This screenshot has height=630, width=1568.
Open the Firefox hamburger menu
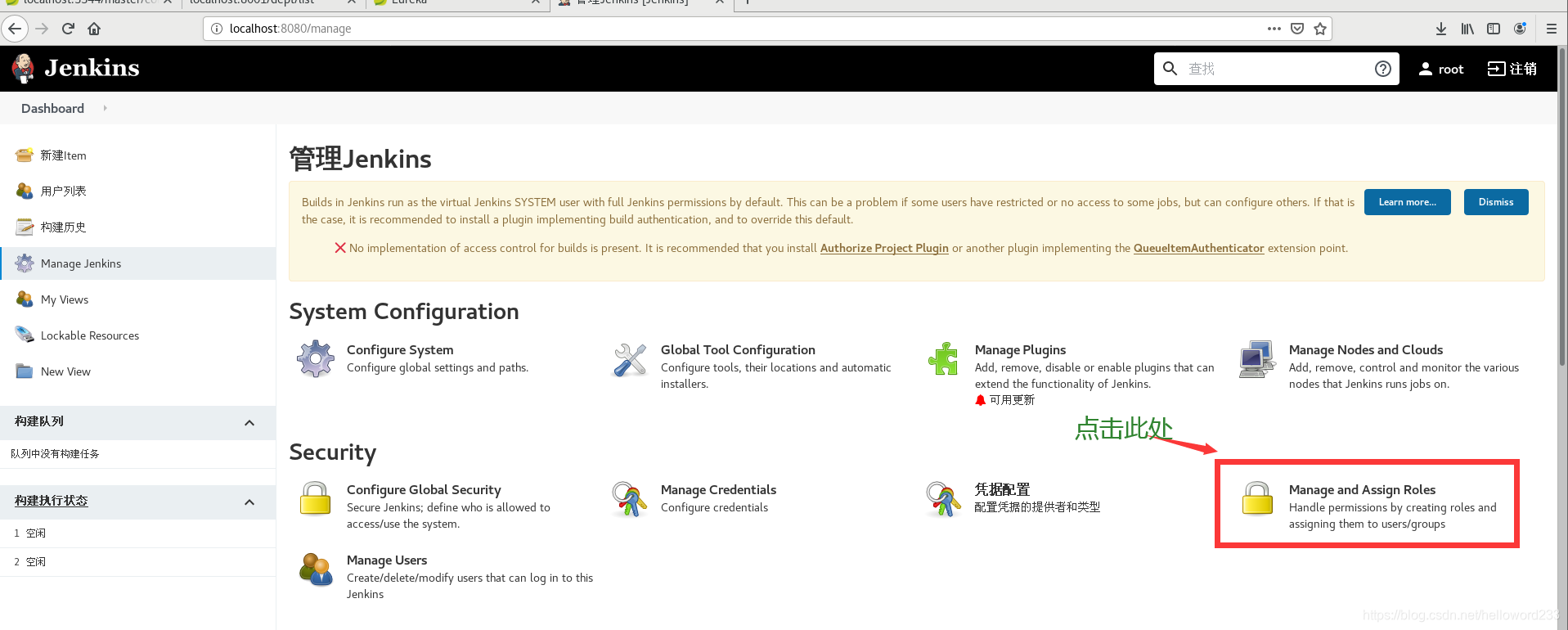(x=1551, y=29)
